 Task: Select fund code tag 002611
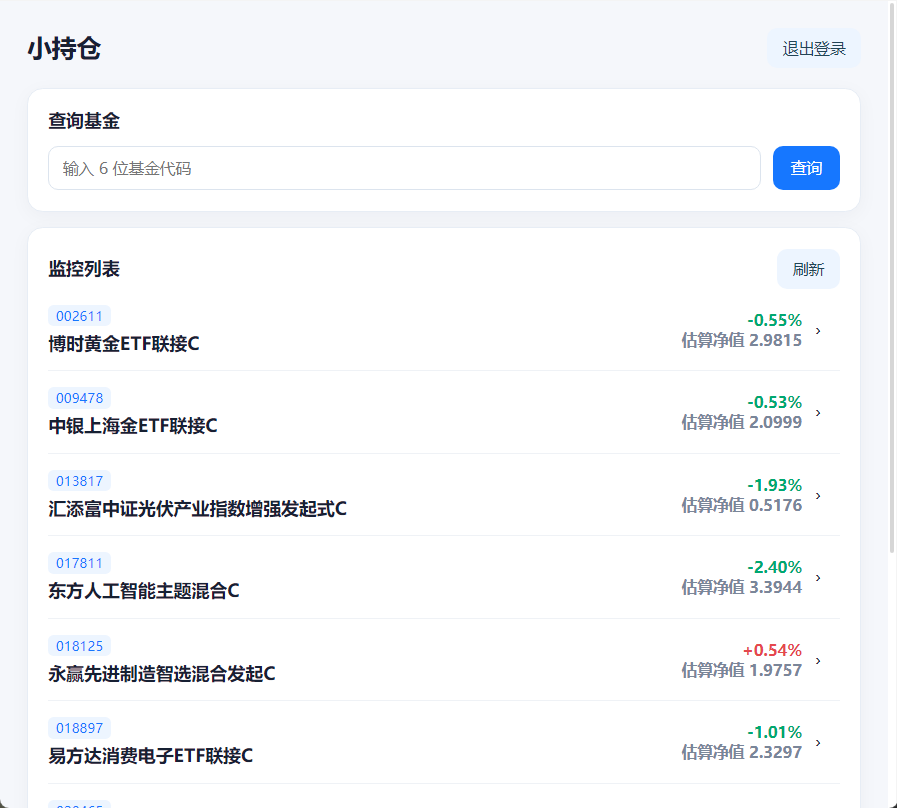[x=80, y=316]
